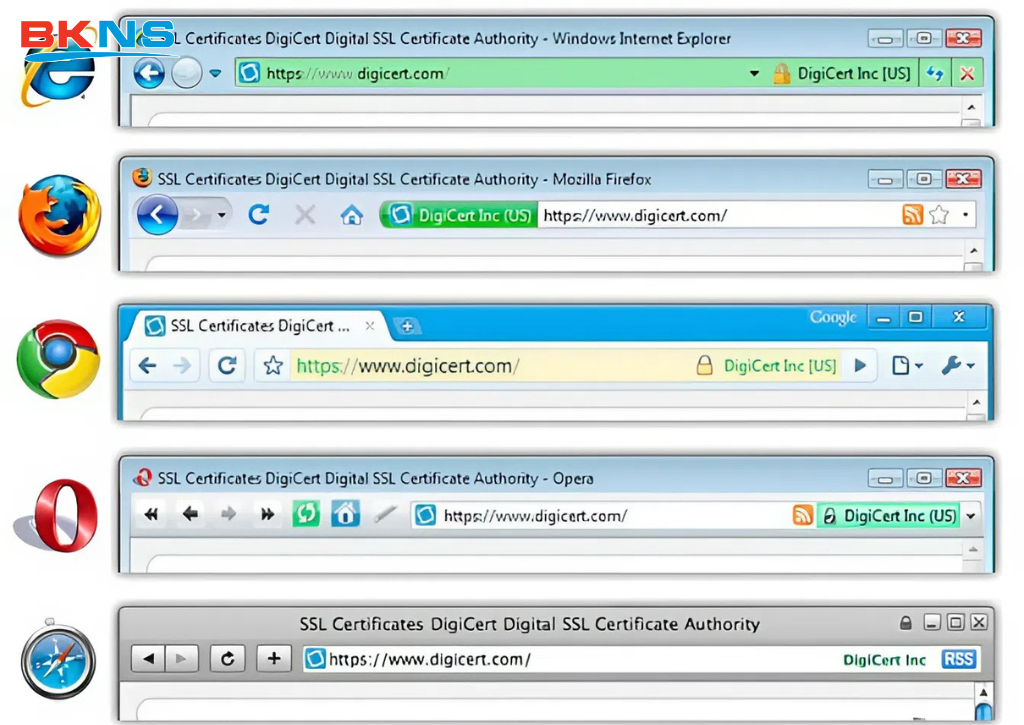Expand the Opera address bar dropdown
Screen dimensions: 1024x725
pos(970,516)
